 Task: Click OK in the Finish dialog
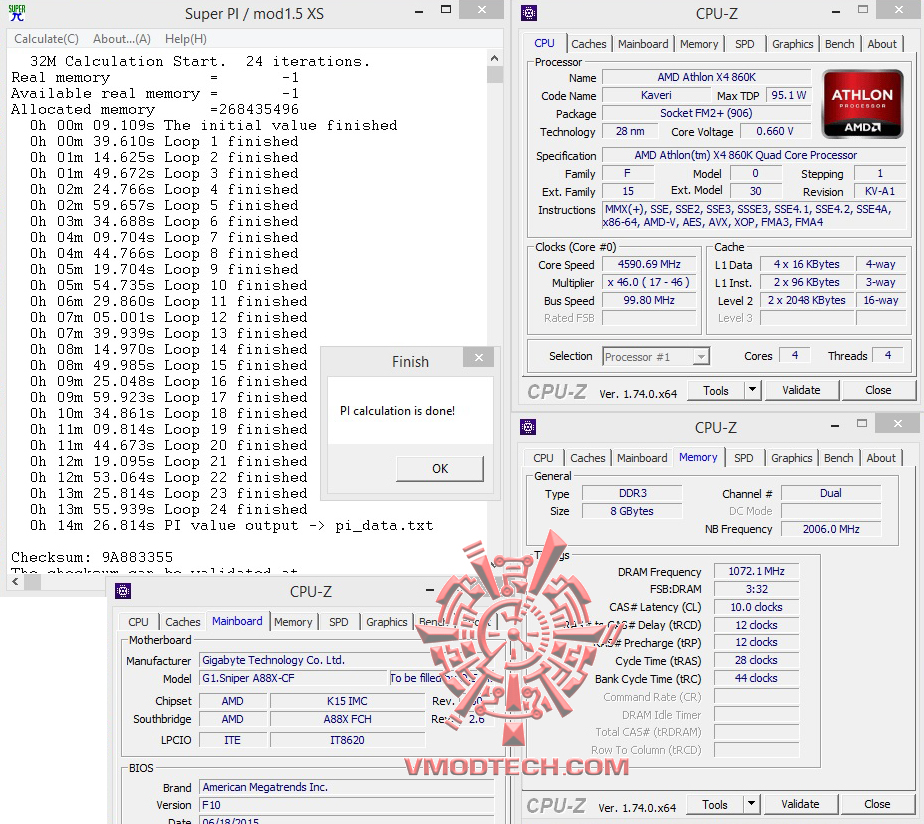(x=440, y=469)
